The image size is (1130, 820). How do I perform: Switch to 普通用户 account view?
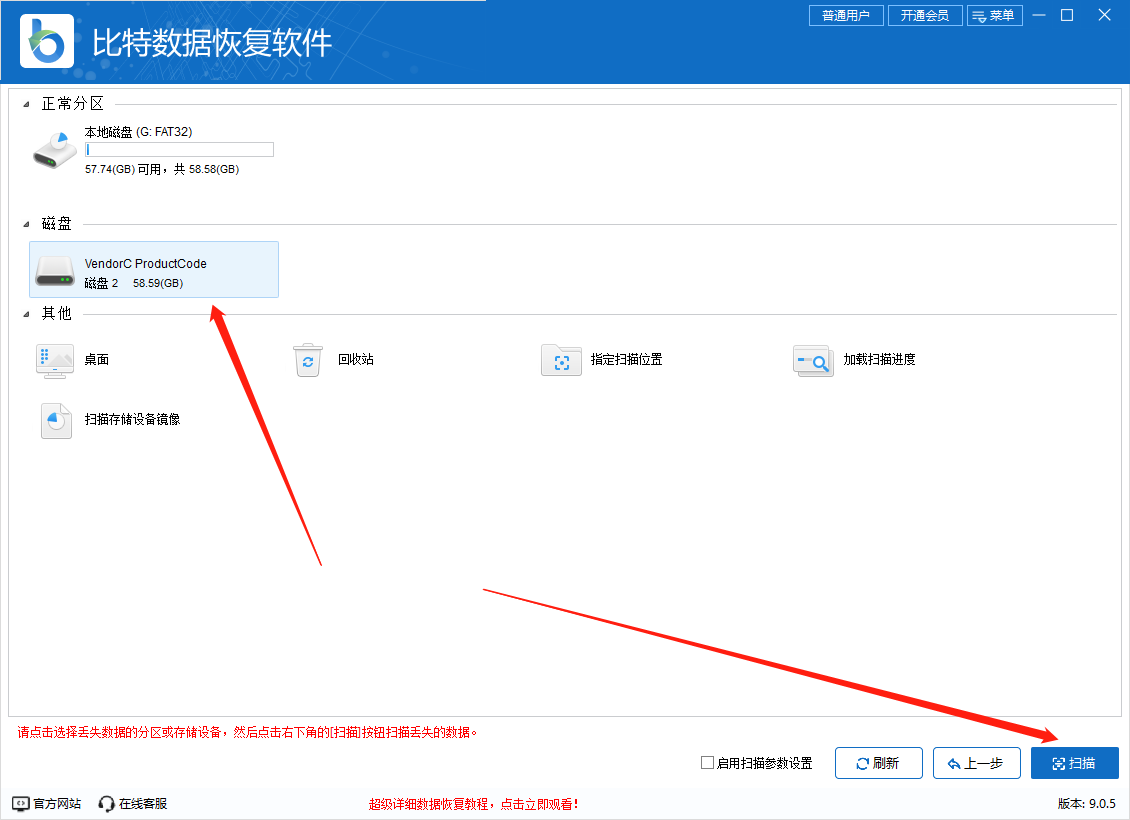point(846,15)
